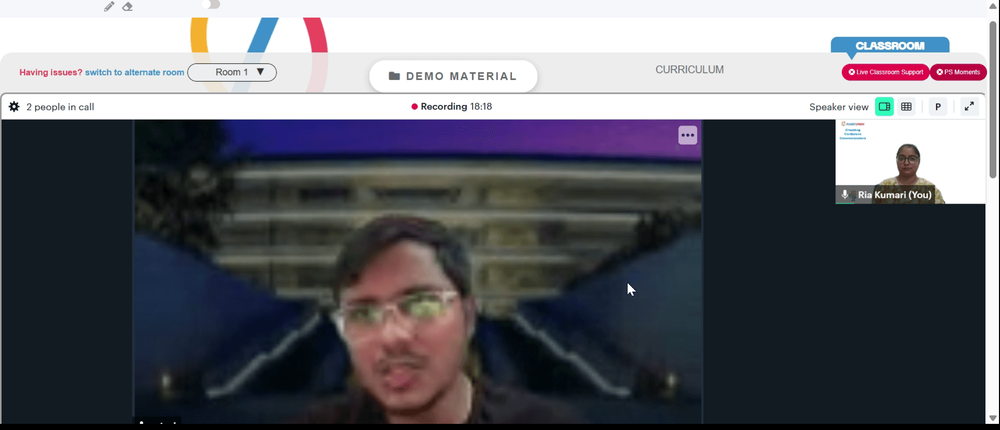
Task: Click the Recording 18:18 indicator
Action: [x=452, y=107]
